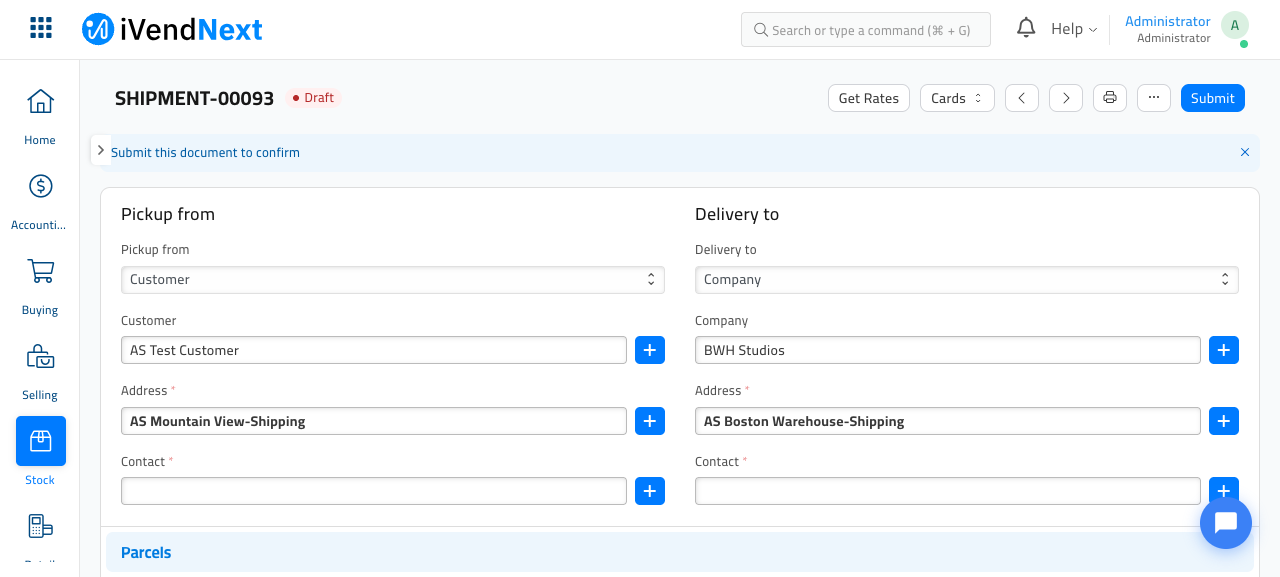This screenshot has width=1280, height=577.
Task: Click the BWH Studios company field
Action: click(x=948, y=350)
